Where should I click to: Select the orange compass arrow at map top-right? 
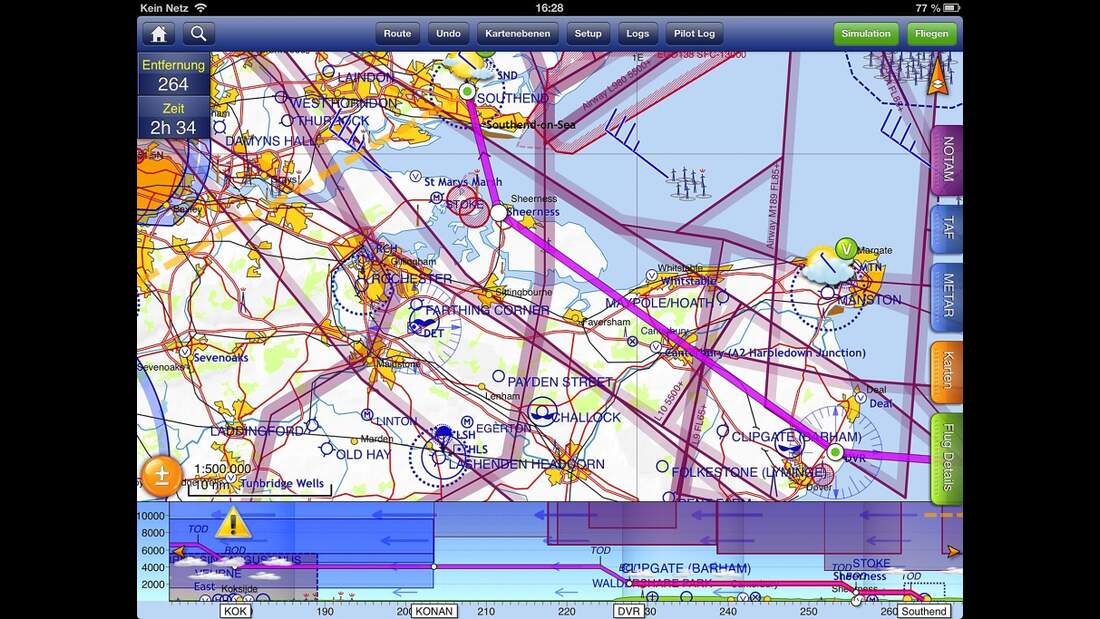(936, 78)
